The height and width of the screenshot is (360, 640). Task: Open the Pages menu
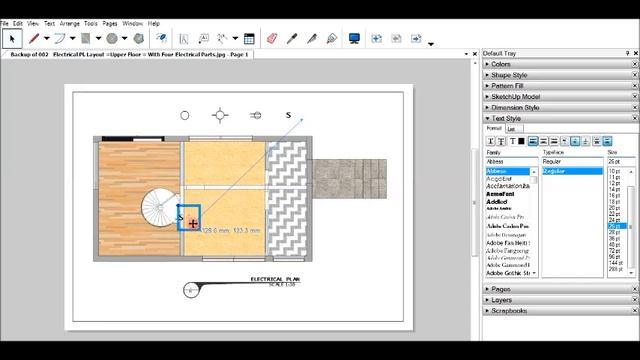point(110,24)
